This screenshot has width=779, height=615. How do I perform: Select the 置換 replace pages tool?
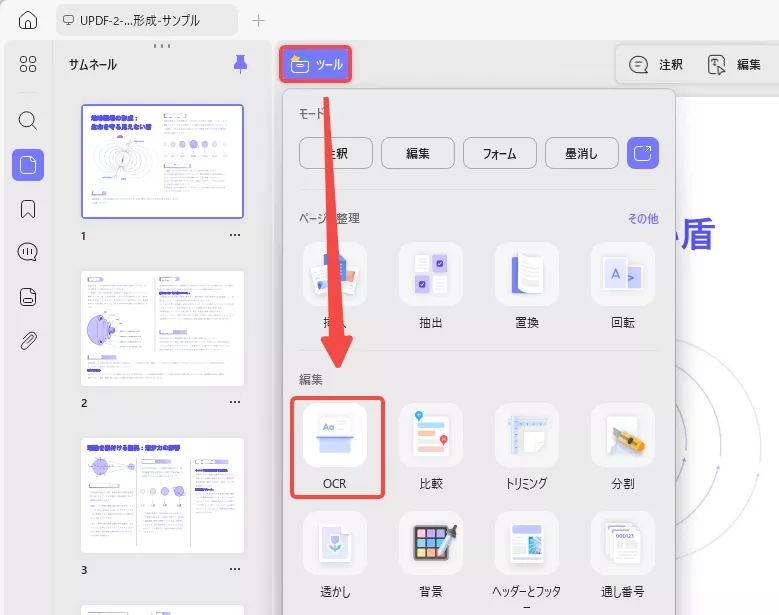(x=527, y=286)
